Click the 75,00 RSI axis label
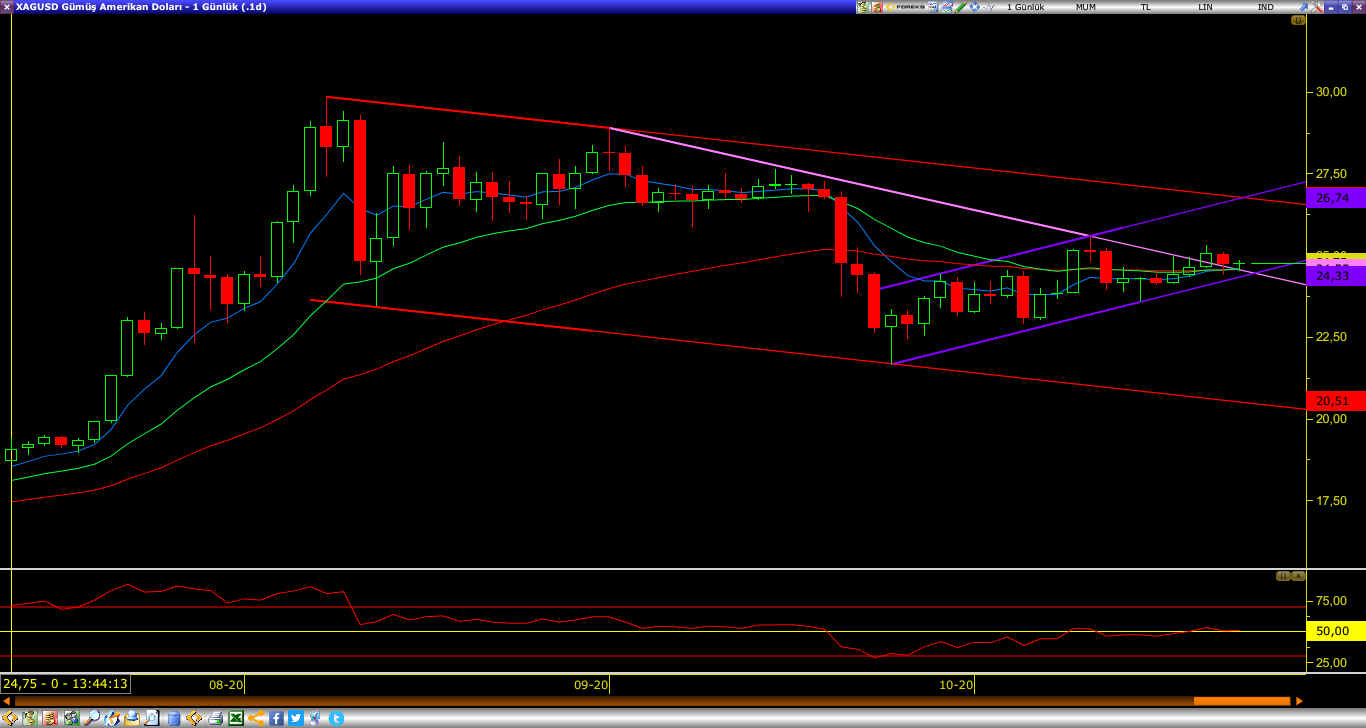1366x728 pixels. pos(1331,600)
